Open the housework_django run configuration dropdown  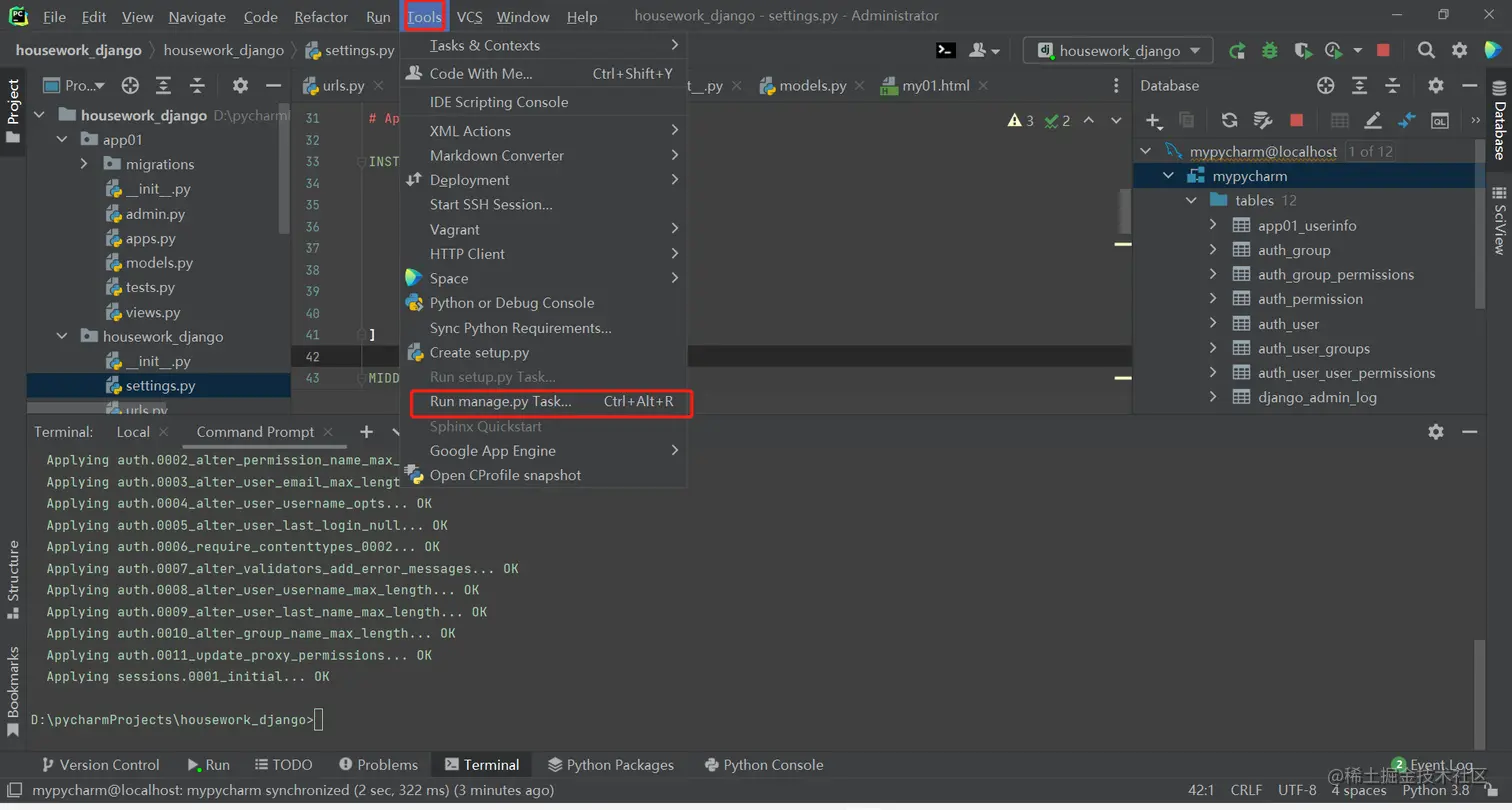(x=1118, y=50)
